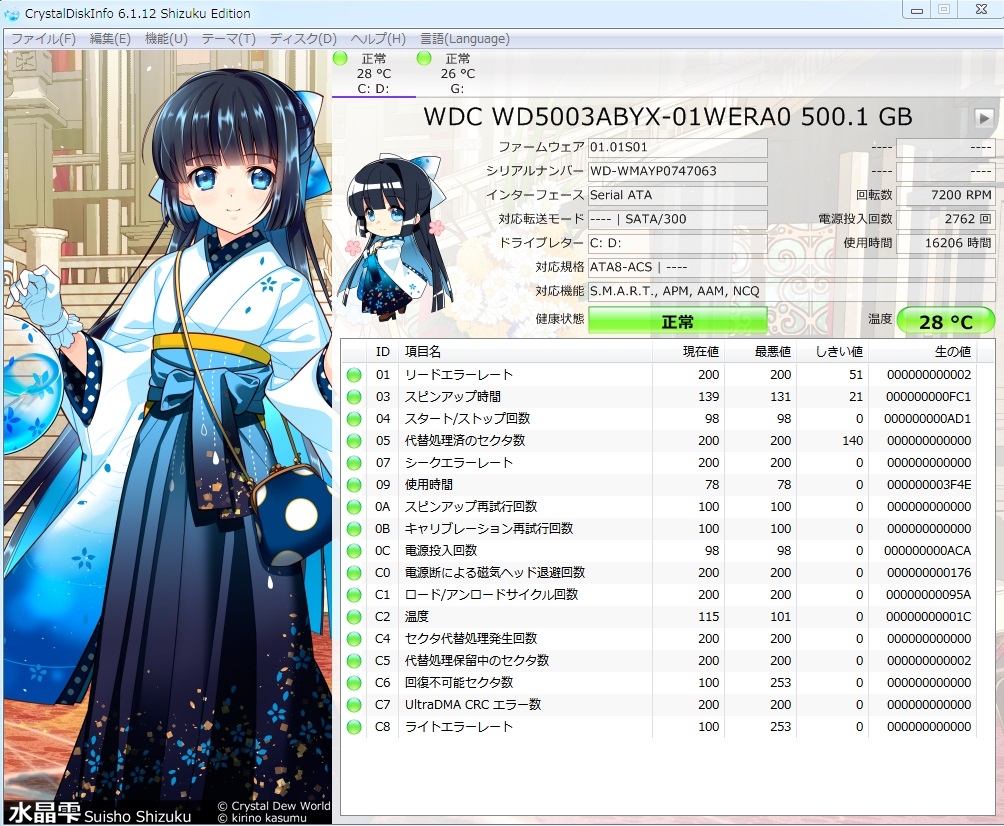Viewport: 1004px width, 826px height.
Task: Click status icon for スピンアップ再試行回数 row
Action: 353,507
